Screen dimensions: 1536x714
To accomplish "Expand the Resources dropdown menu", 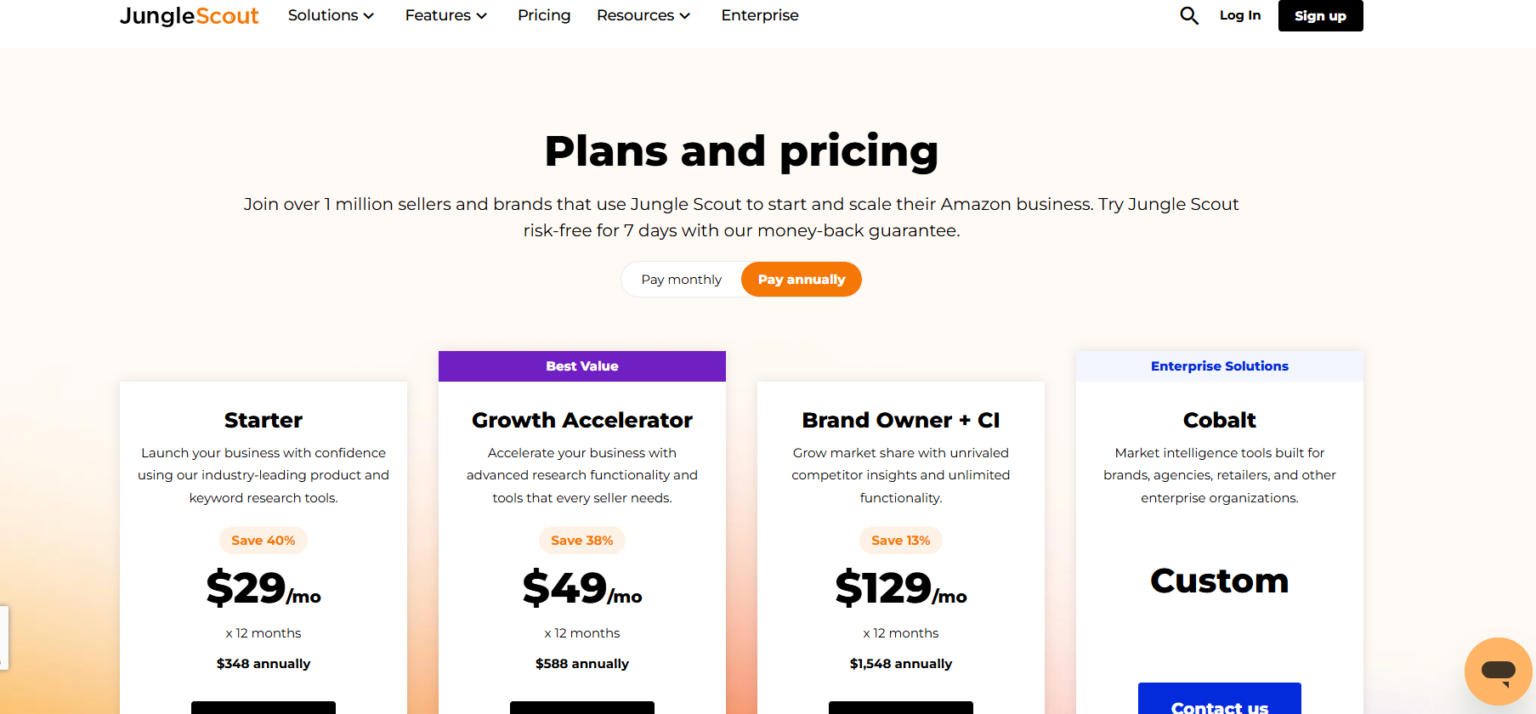I will 643,16.
